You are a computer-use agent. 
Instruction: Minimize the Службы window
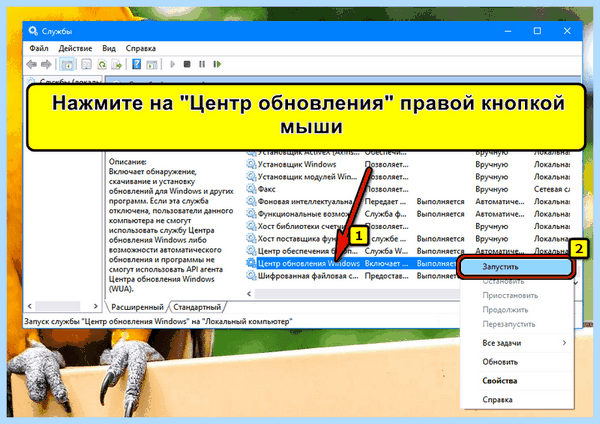[508, 31]
